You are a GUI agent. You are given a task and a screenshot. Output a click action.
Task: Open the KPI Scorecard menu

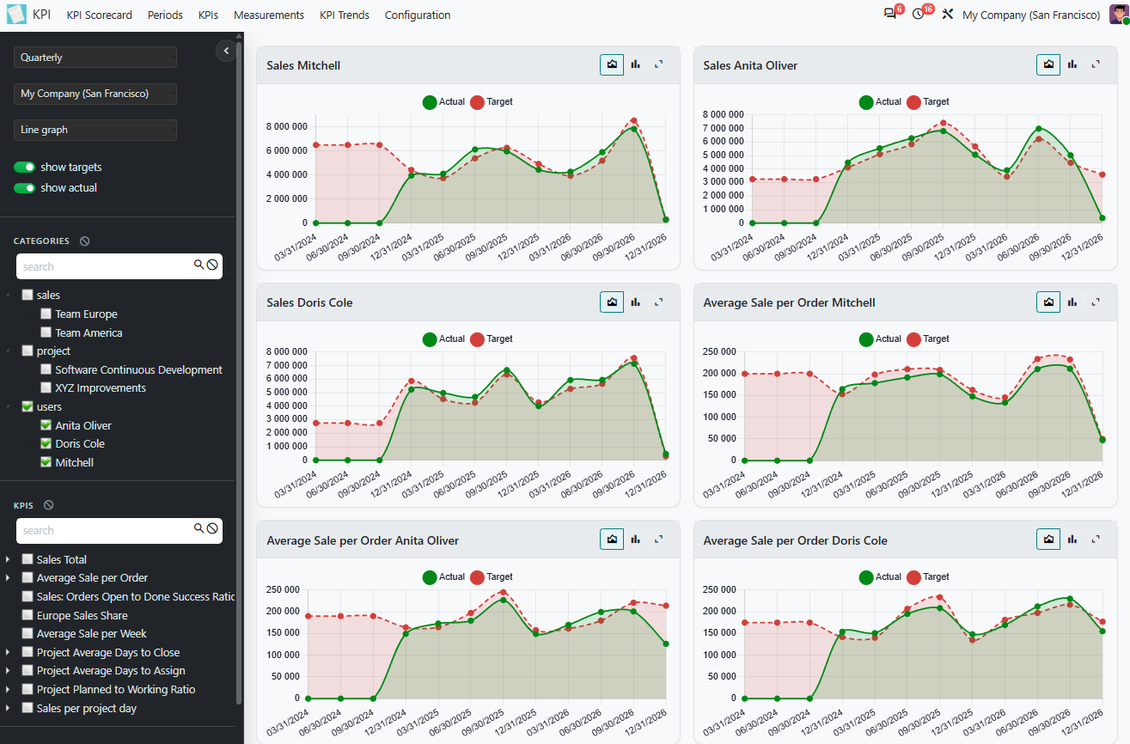pos(99,15)
